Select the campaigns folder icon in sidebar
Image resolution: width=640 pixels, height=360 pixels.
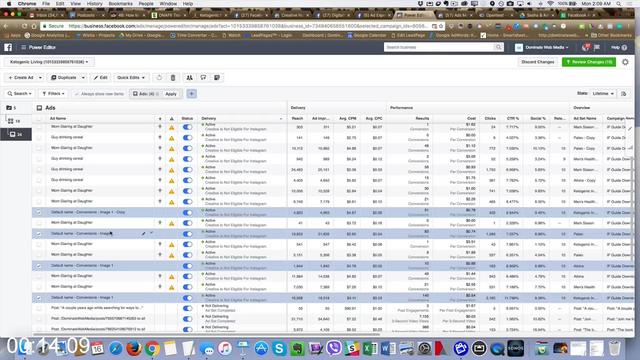pos(9,108)
